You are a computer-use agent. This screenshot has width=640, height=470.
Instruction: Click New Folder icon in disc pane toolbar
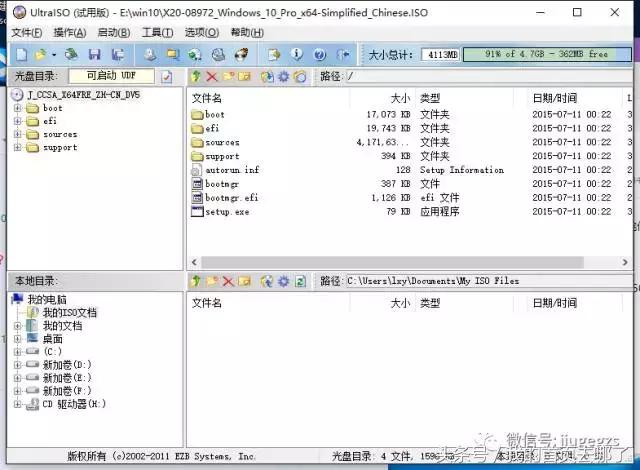pyautogui.click(x=228, y=76)
